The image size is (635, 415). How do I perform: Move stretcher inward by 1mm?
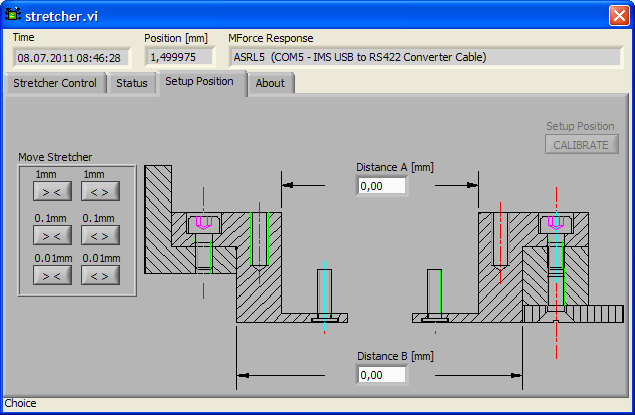(x=52, y=192)
